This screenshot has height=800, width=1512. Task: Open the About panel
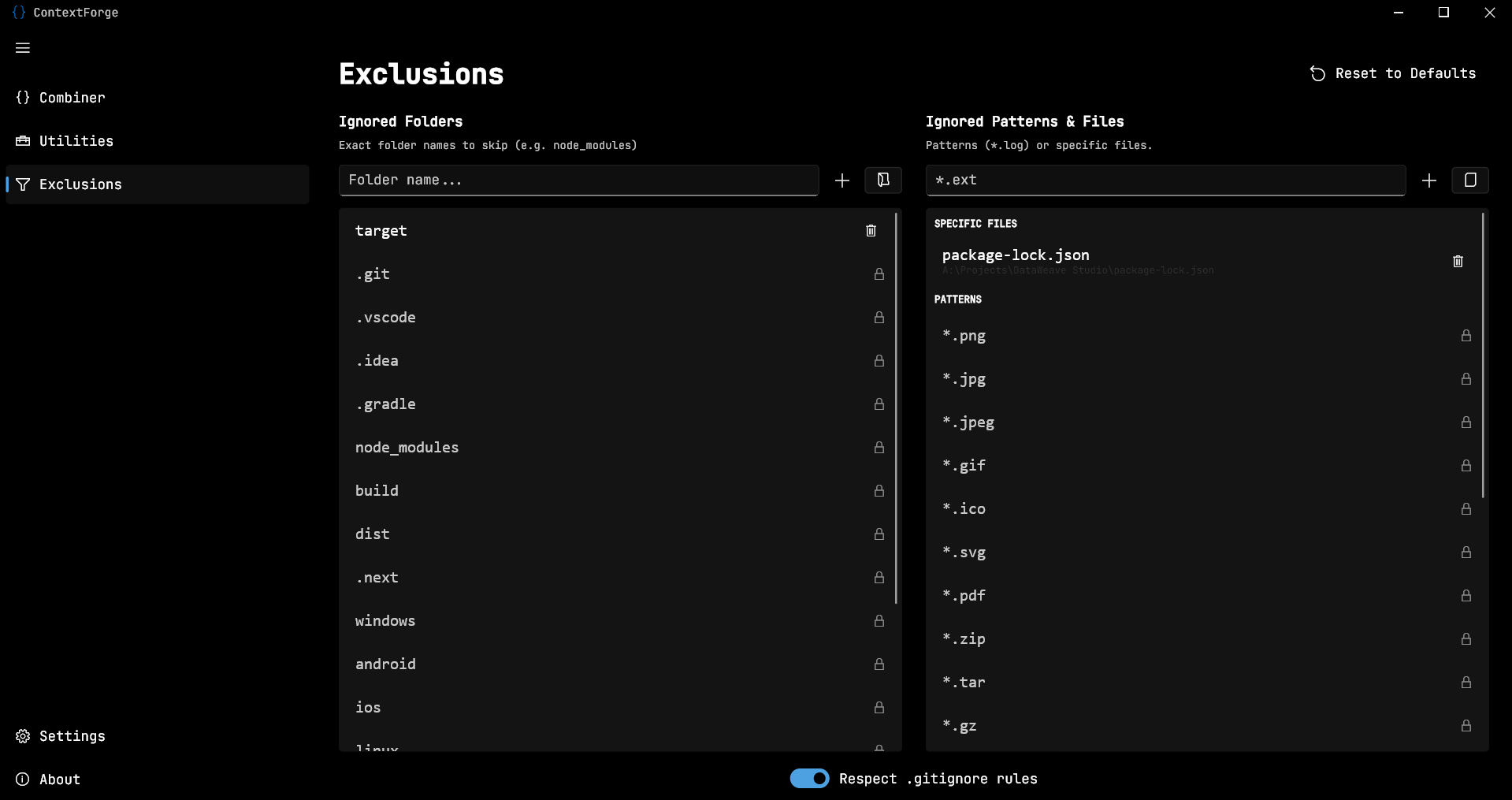(59, 779)
